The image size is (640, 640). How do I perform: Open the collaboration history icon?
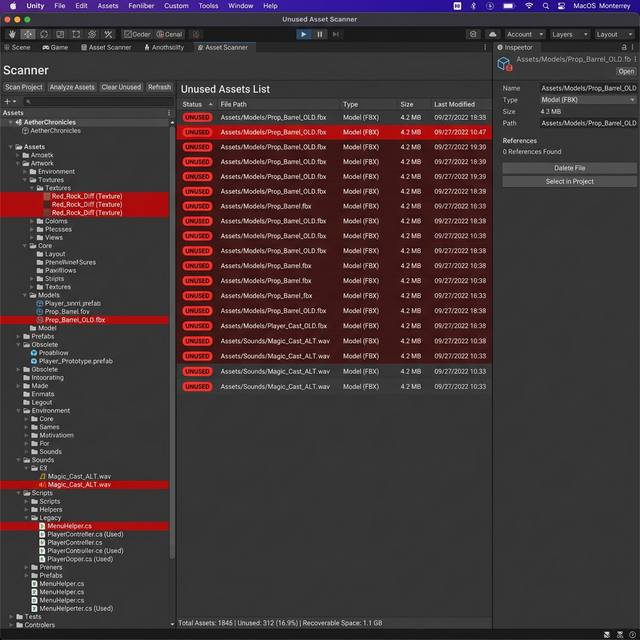click(473, 34)
